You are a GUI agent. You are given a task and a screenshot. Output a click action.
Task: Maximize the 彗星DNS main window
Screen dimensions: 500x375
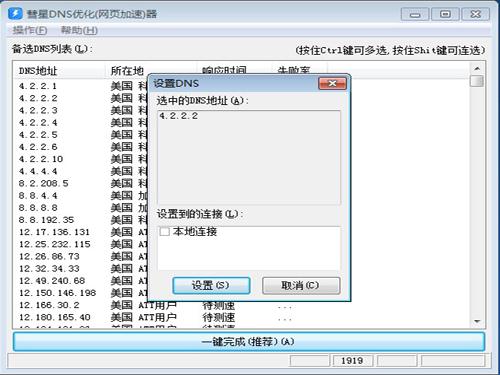(445, 14)
